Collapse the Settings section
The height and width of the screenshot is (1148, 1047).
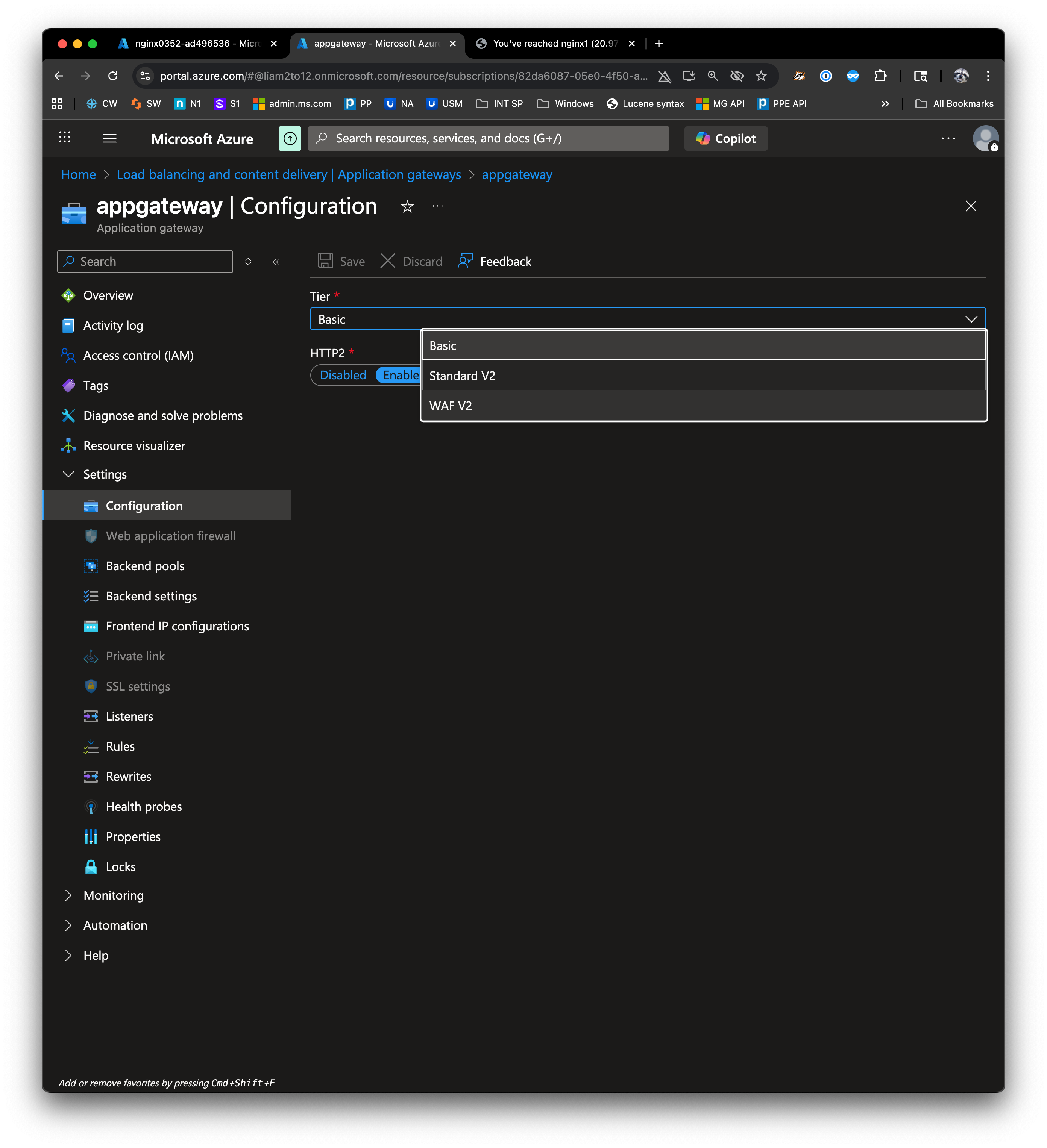click(x=105, y=474)
